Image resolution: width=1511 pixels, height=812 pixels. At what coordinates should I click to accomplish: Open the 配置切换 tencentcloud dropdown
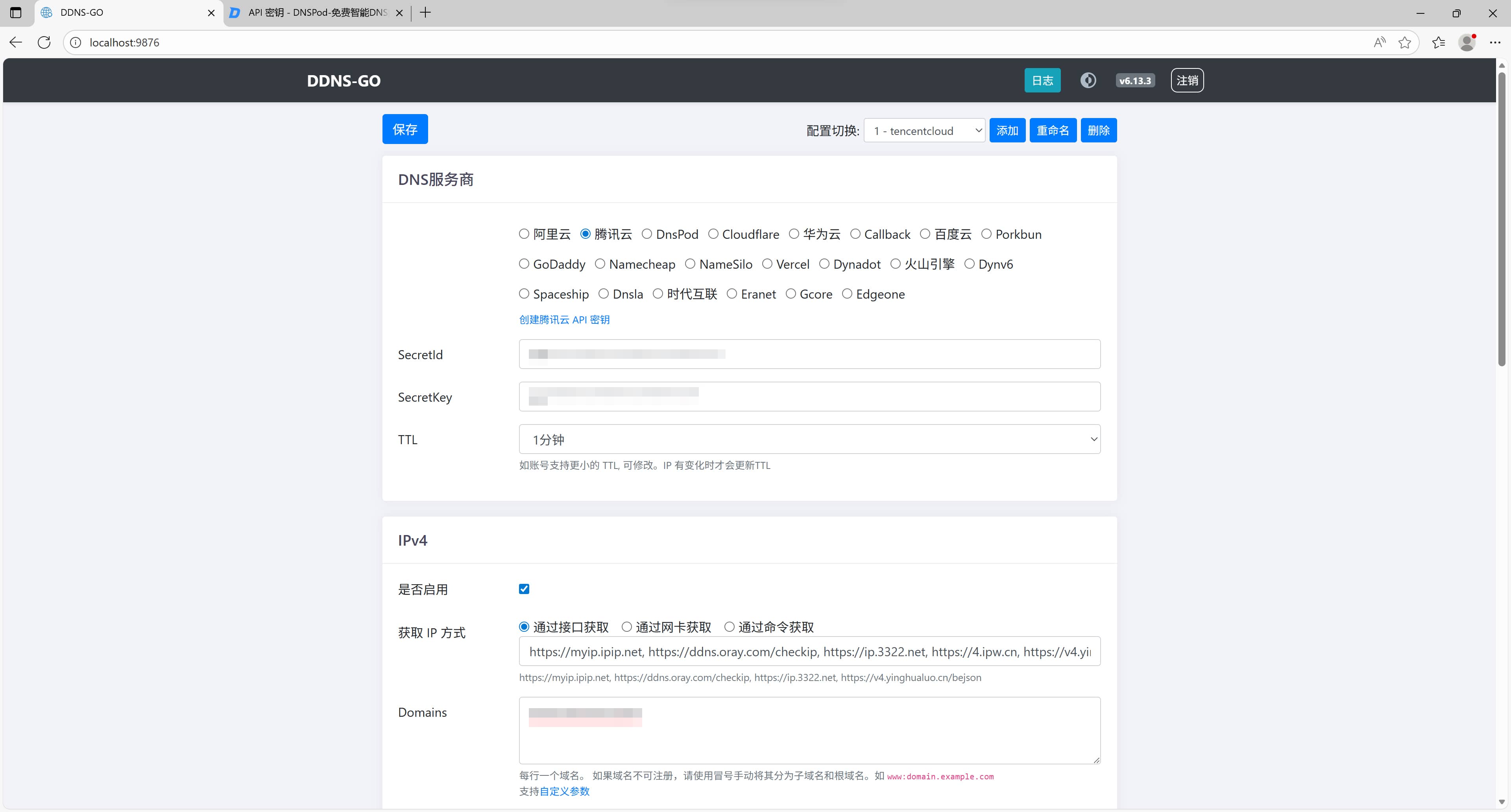click(x=924, y=130)
